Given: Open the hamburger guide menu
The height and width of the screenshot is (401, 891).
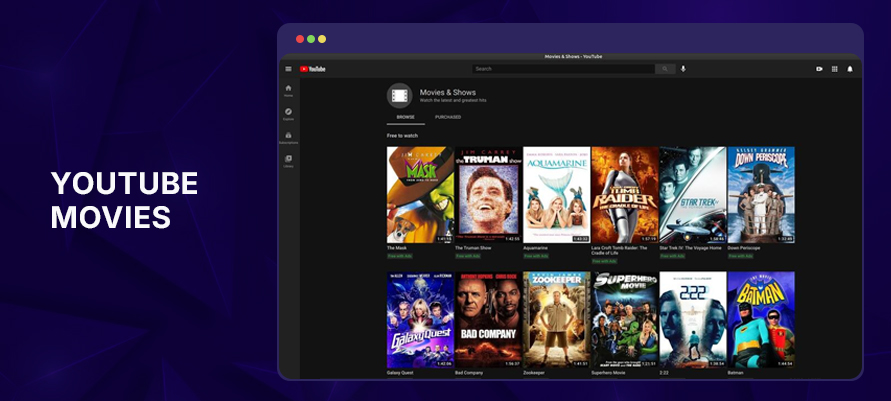Looking at the screenshot, I should point(288,69).
